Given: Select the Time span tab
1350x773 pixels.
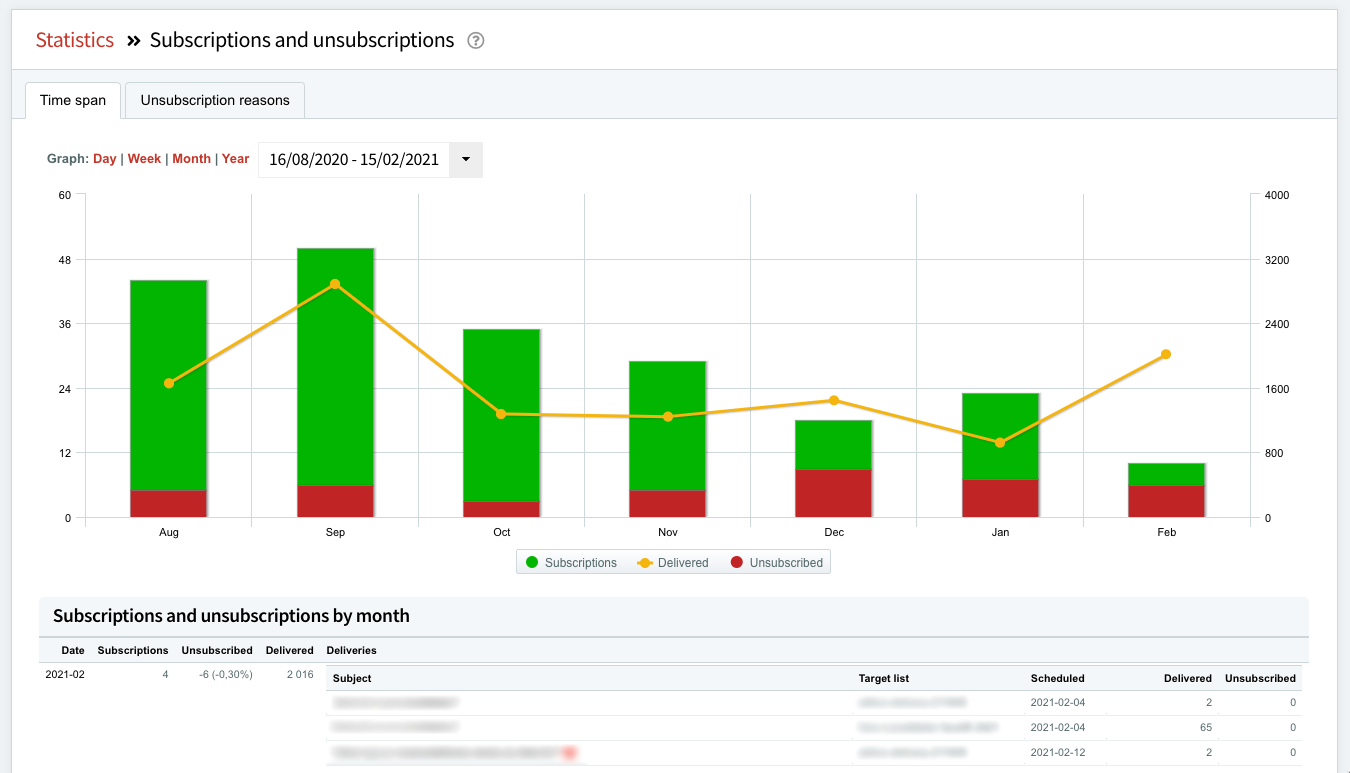Looking at the screenshot, I should [72, 100].
